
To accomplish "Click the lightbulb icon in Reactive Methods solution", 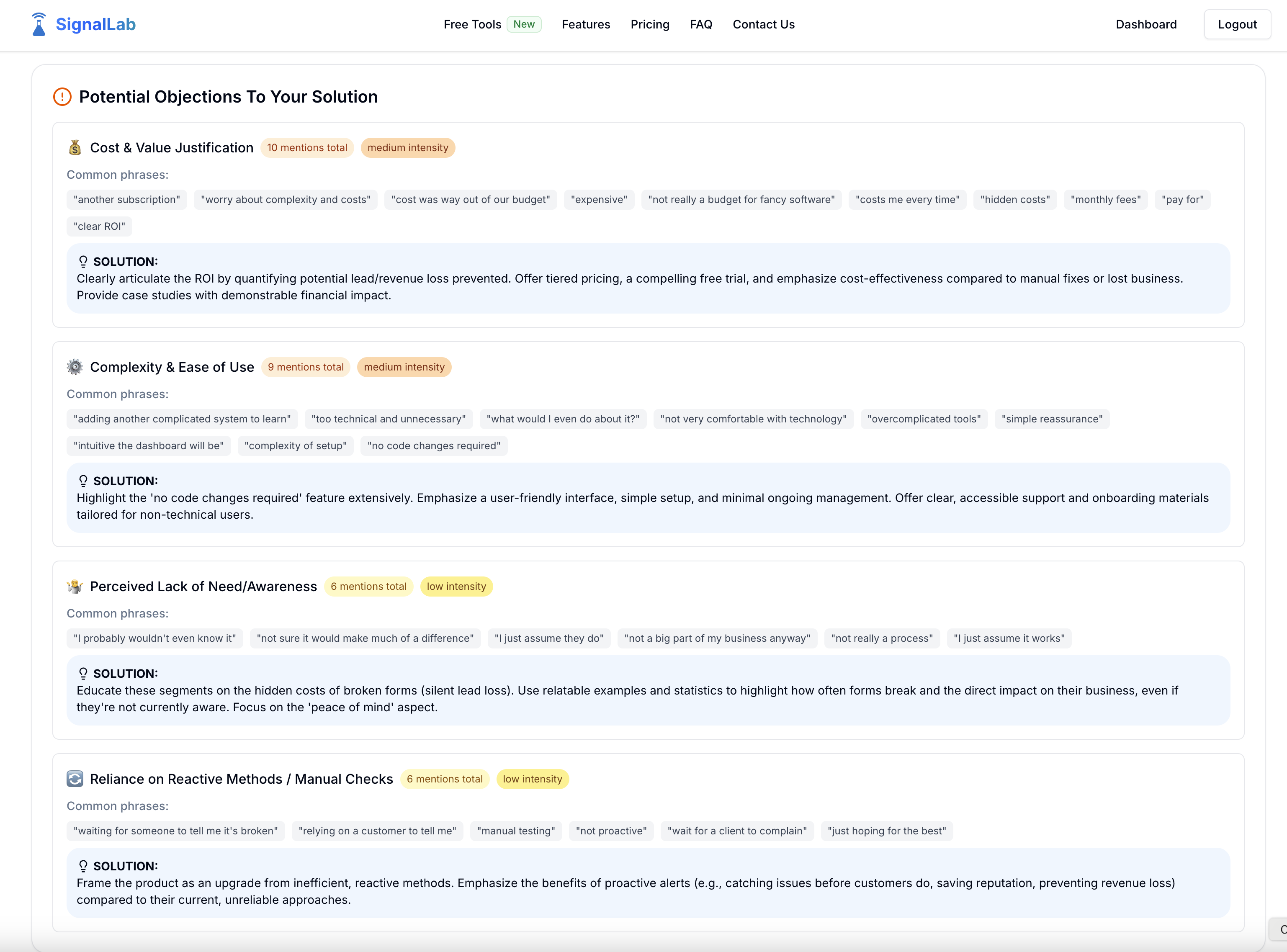I will [83, 866].
